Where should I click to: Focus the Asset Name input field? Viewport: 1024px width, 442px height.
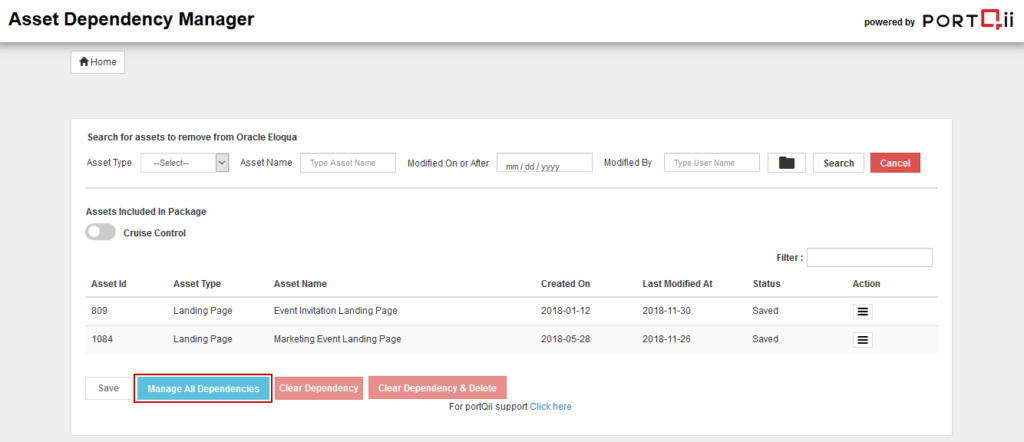[348, 163]
